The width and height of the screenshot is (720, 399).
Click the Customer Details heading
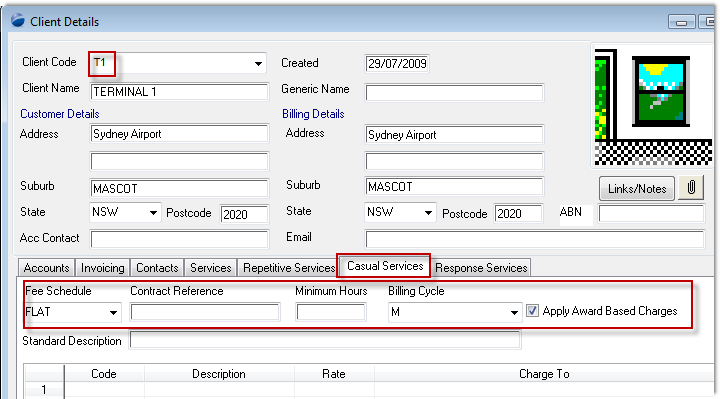click(60, 114)
